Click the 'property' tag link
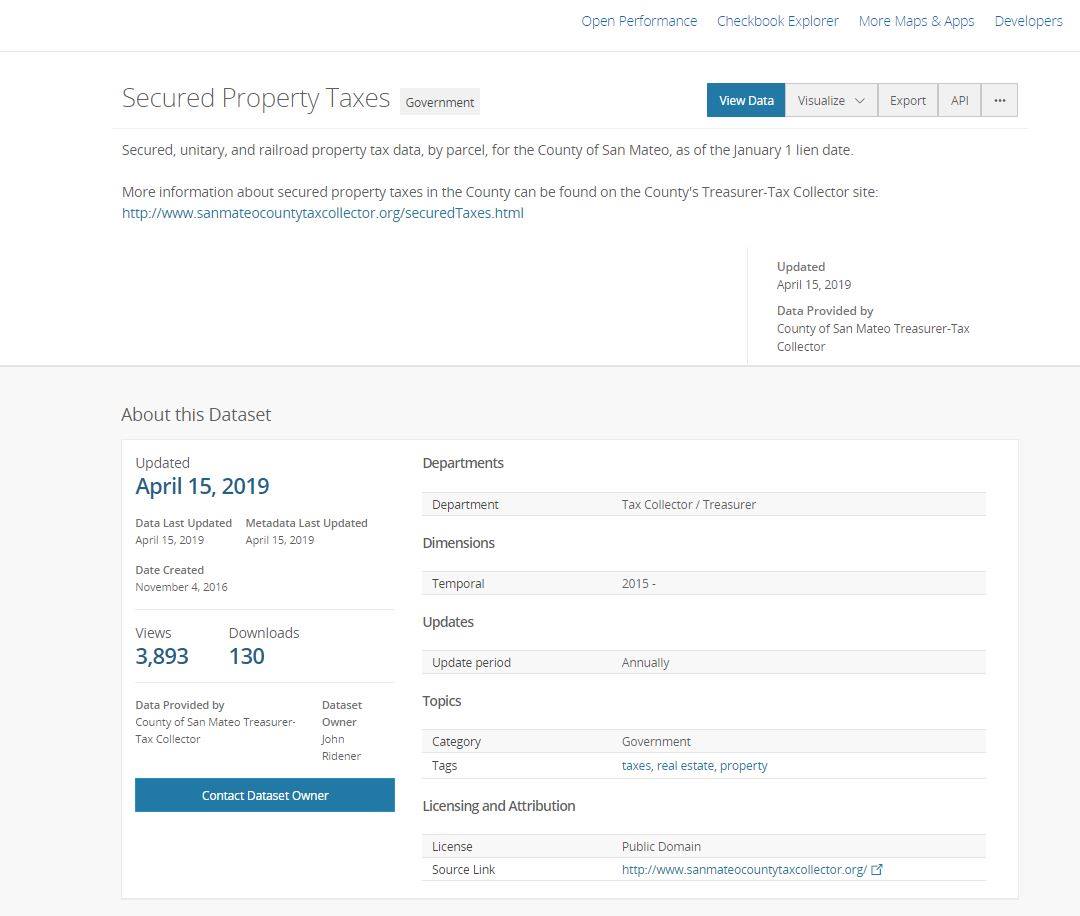Screen dimensions: 1080x916 (x=743, y=766)
